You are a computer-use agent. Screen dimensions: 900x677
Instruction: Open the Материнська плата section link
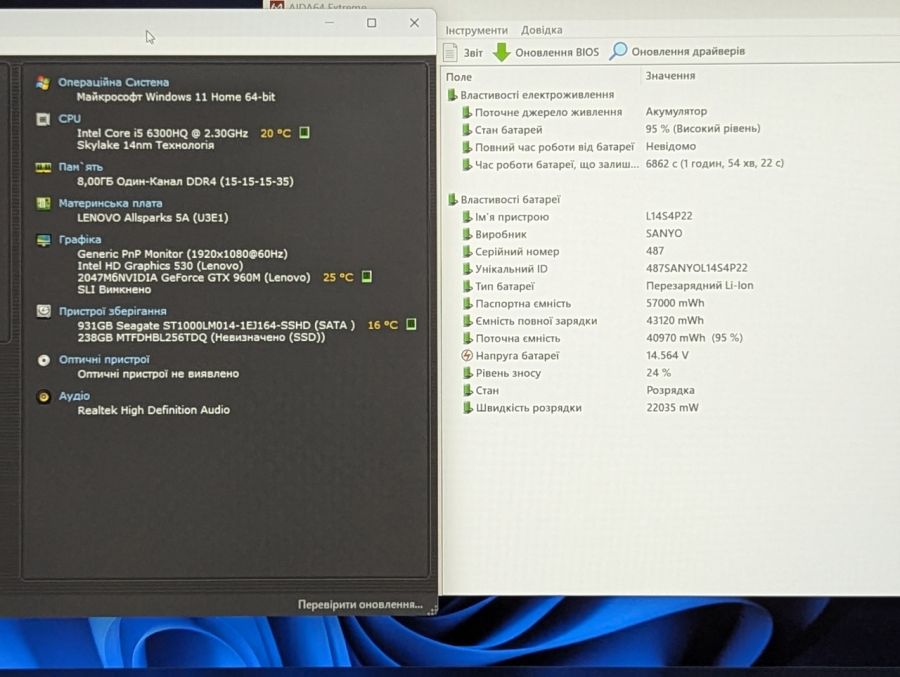pyautogui.click(x=110, y=203)
